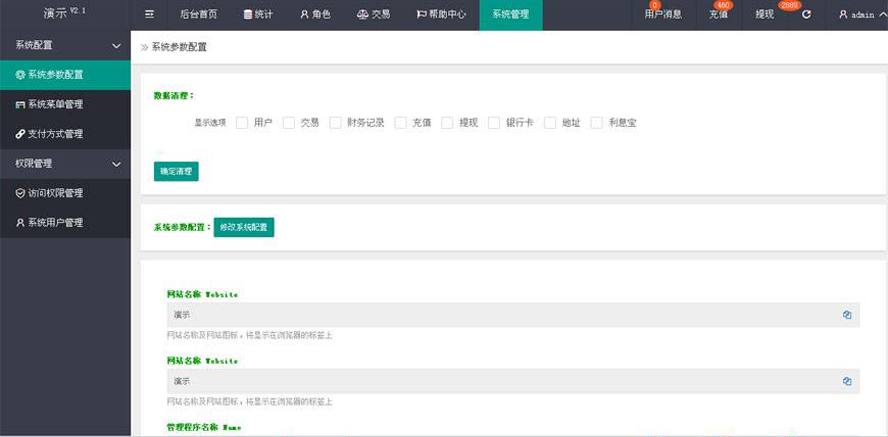The height and width of the screenshot is (437, 888).
Task: Enable the 财务记录 checkbox
Action: [x=335, y=123]
